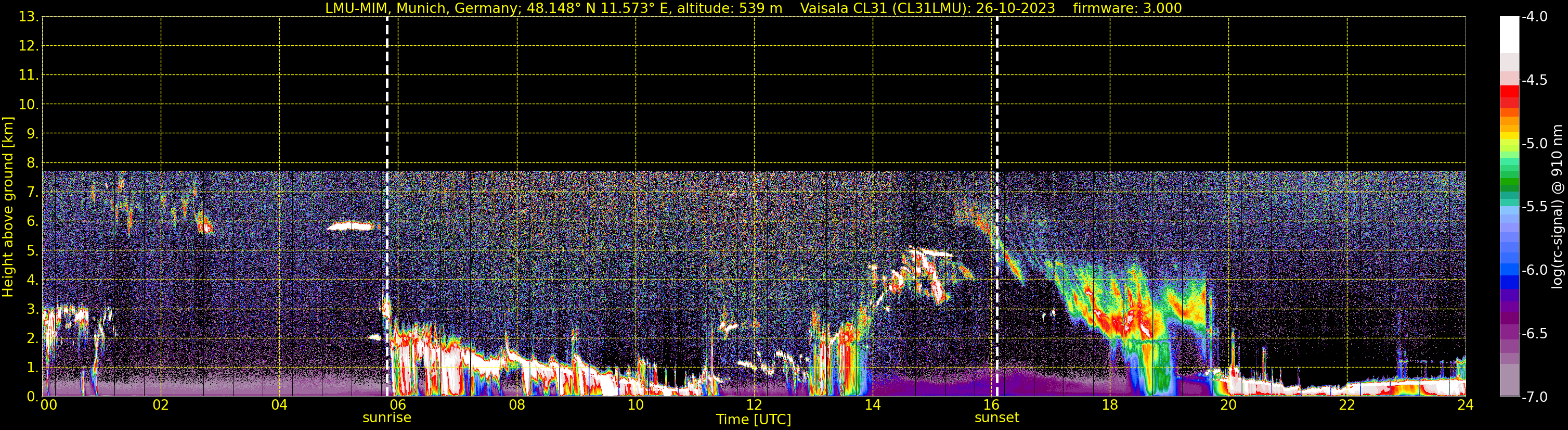Screen dimensions: 1568x430
Task: Click the '16' time axis tick label
Action: coord(992,405)
